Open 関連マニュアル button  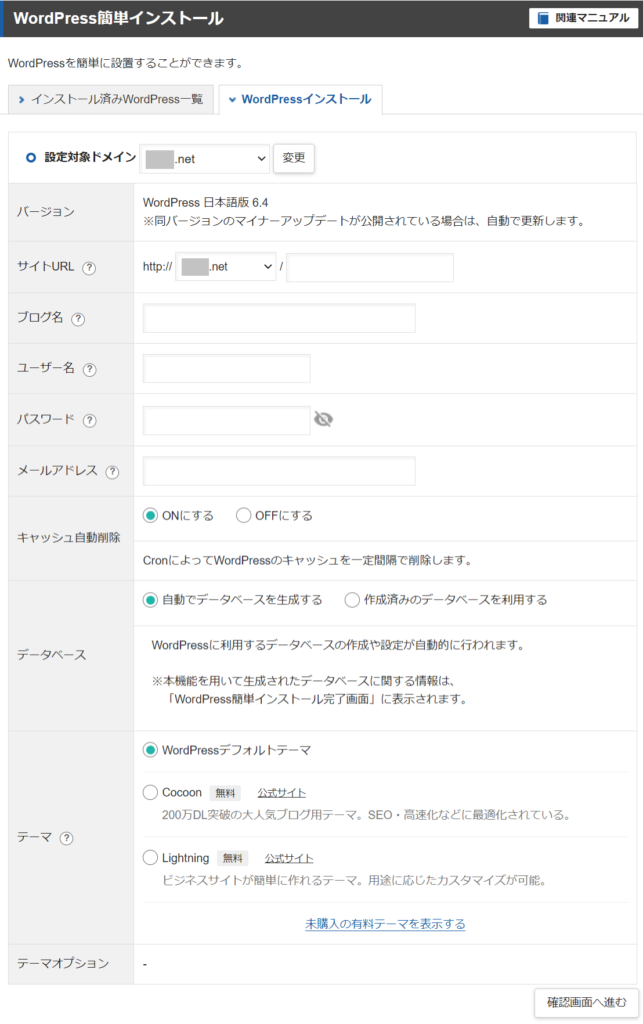click(x=584, y=18)
